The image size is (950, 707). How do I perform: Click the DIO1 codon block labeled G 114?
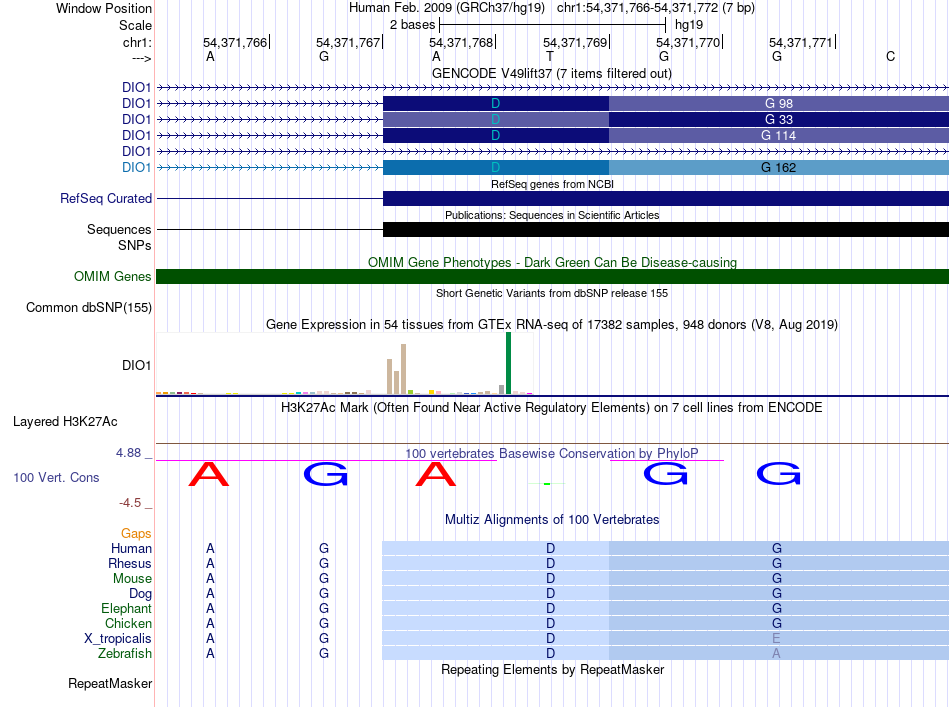pos(779,136)
